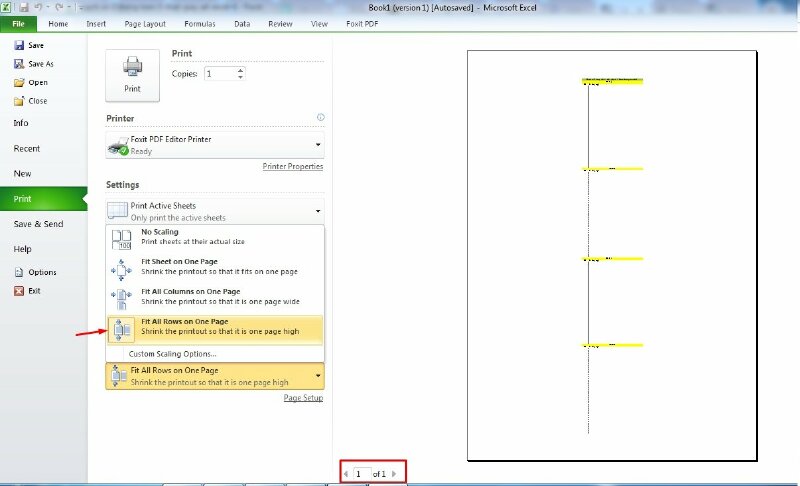
Task: Click the printer info icon beside Printer heading
Action: coord(320,117)
